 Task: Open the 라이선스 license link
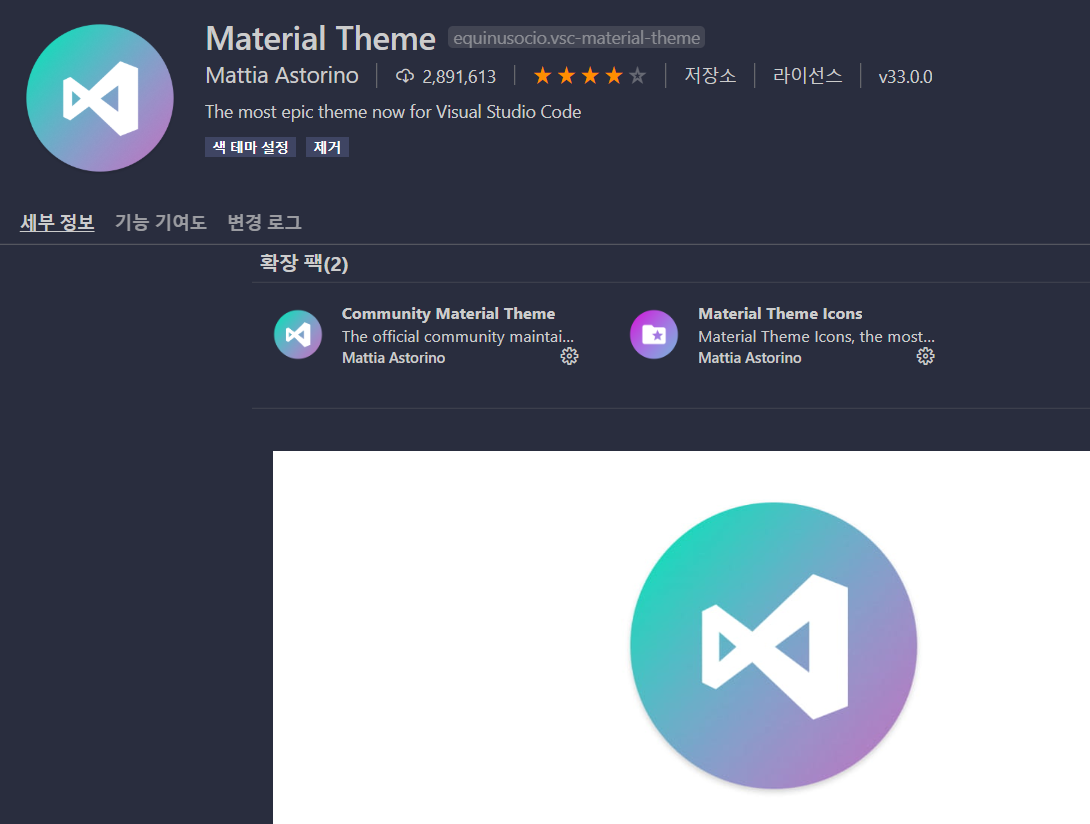807,76
